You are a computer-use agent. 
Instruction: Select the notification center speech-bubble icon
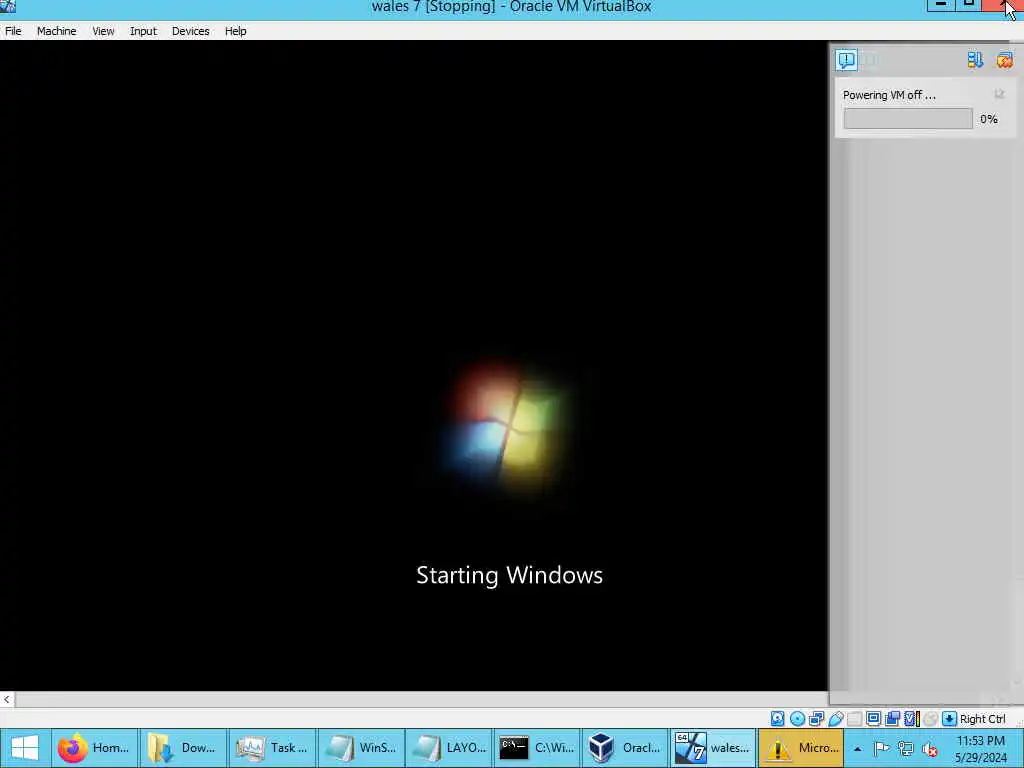[x=846, y=60]
